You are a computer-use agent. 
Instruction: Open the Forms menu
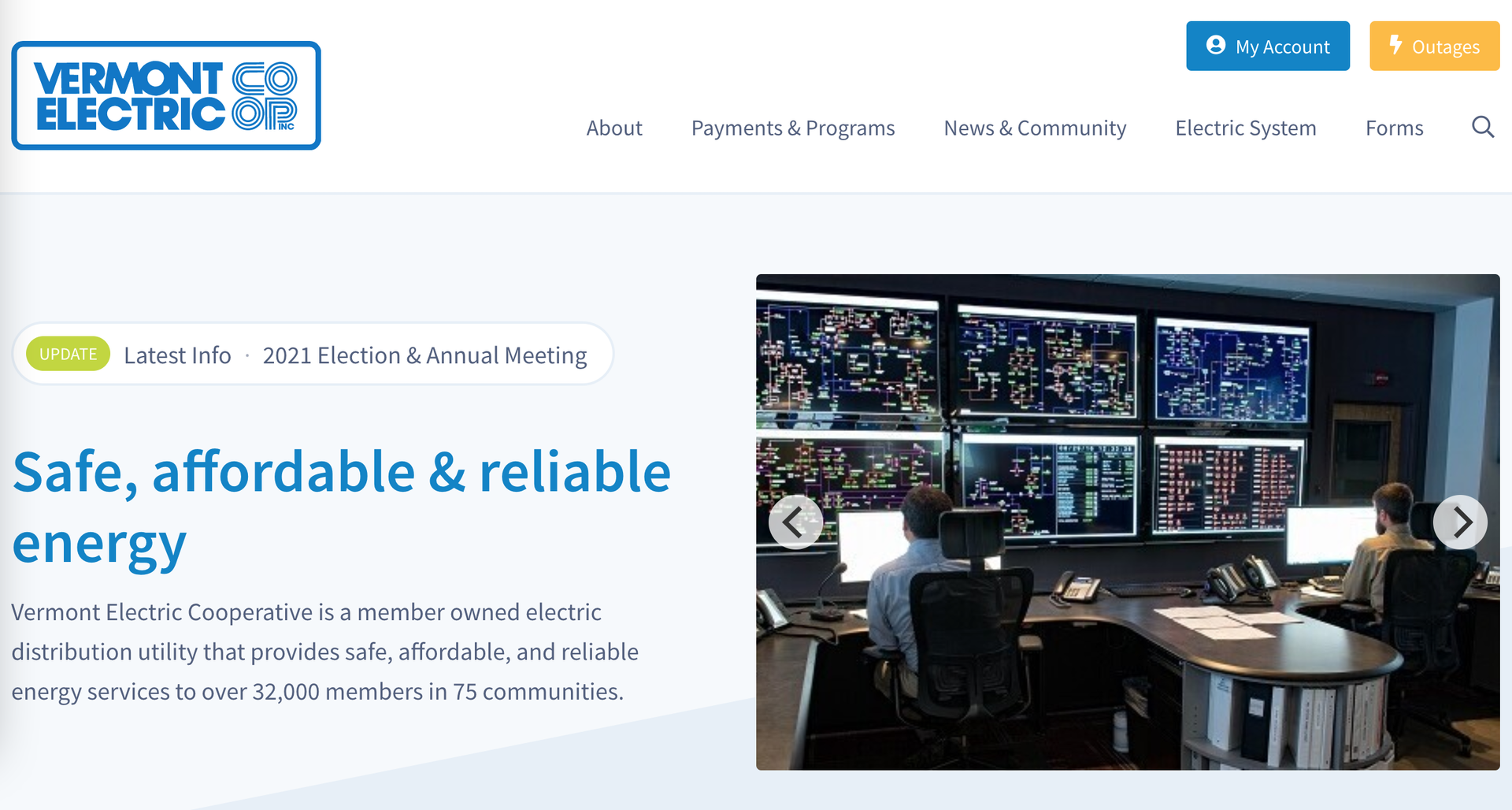pyautogui.click(x=1395, y=128)
